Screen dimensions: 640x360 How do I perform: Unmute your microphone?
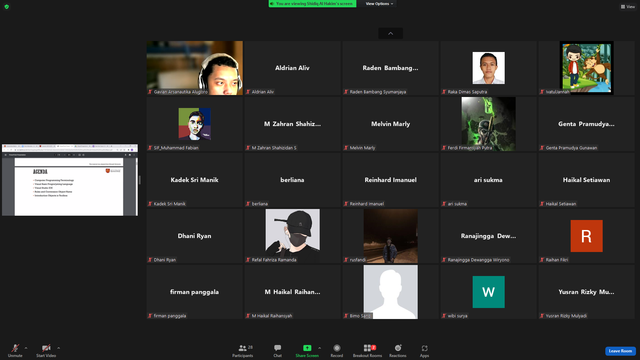point(15,350)
